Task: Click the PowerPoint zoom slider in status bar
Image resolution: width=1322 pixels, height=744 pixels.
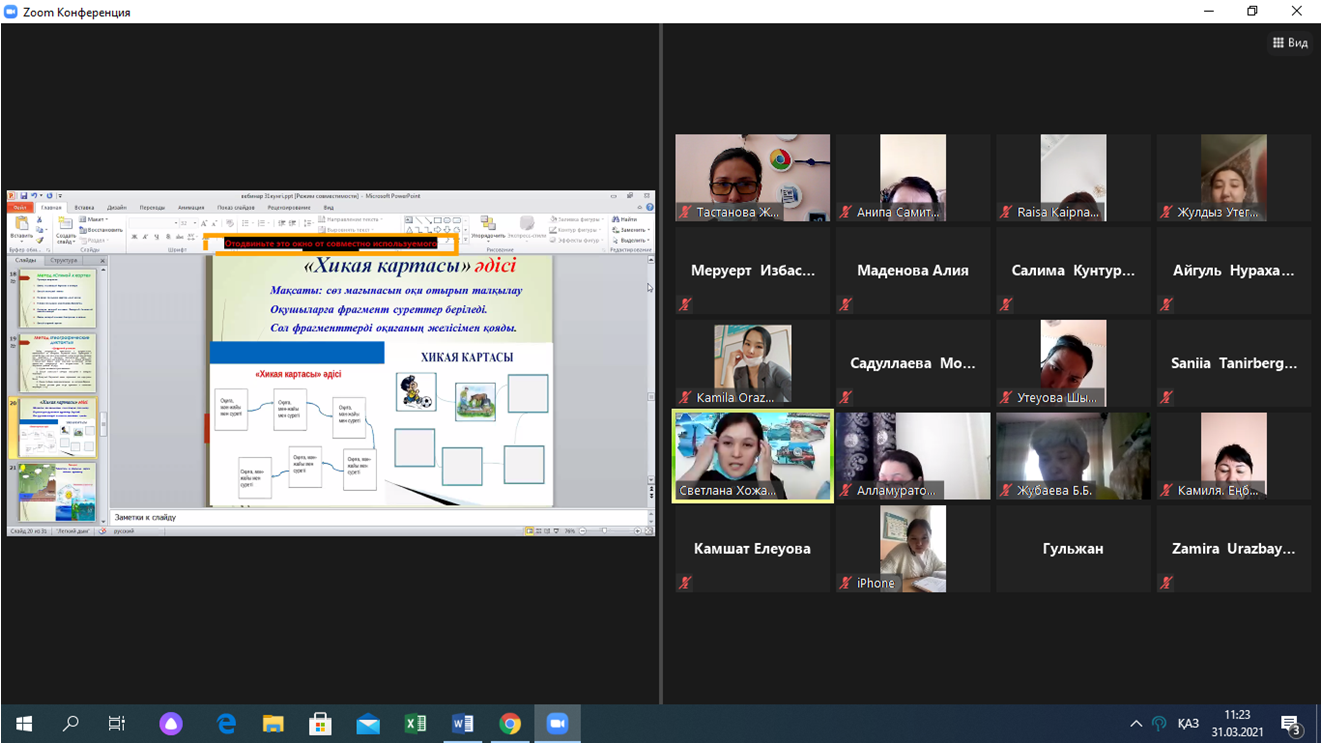Action: click(604, 531)
